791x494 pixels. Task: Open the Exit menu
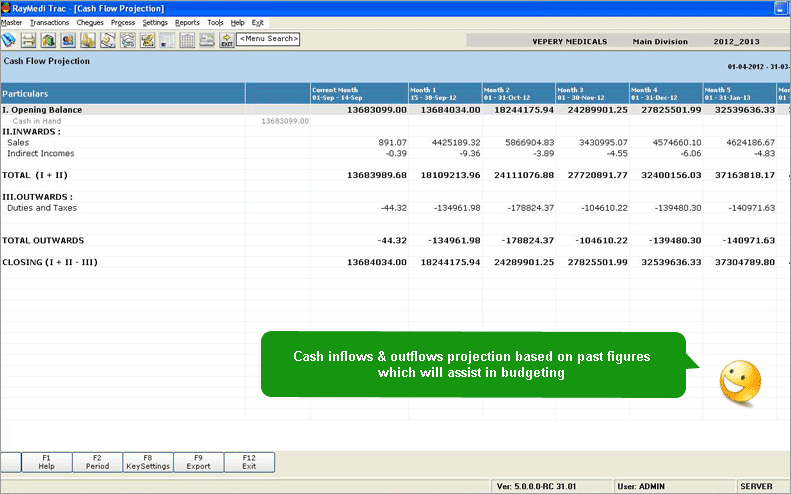(258, 23)
